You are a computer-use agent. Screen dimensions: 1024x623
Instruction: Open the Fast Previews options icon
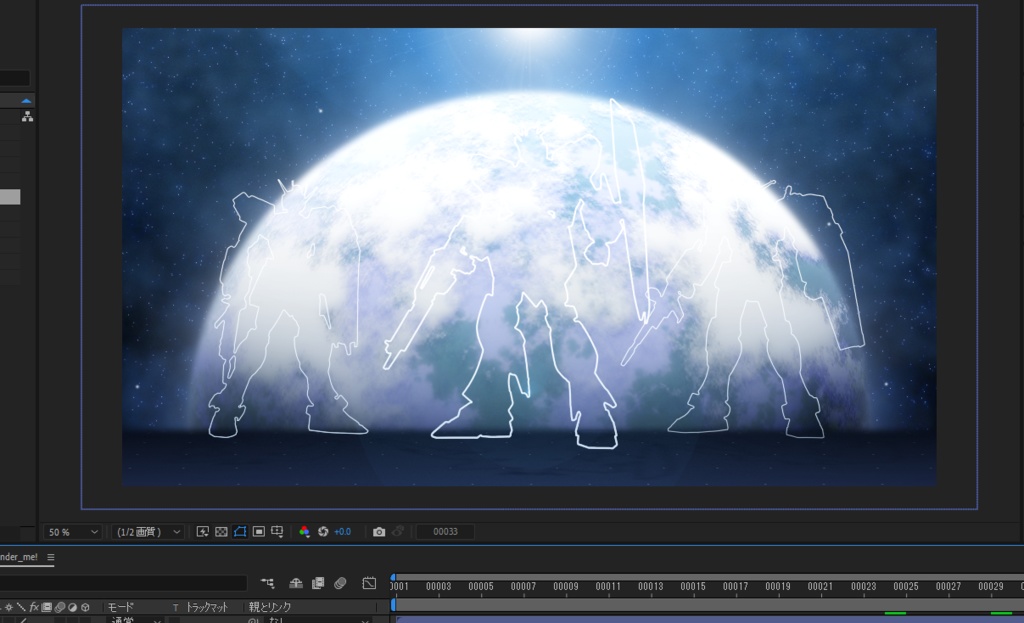coord(202,532)
